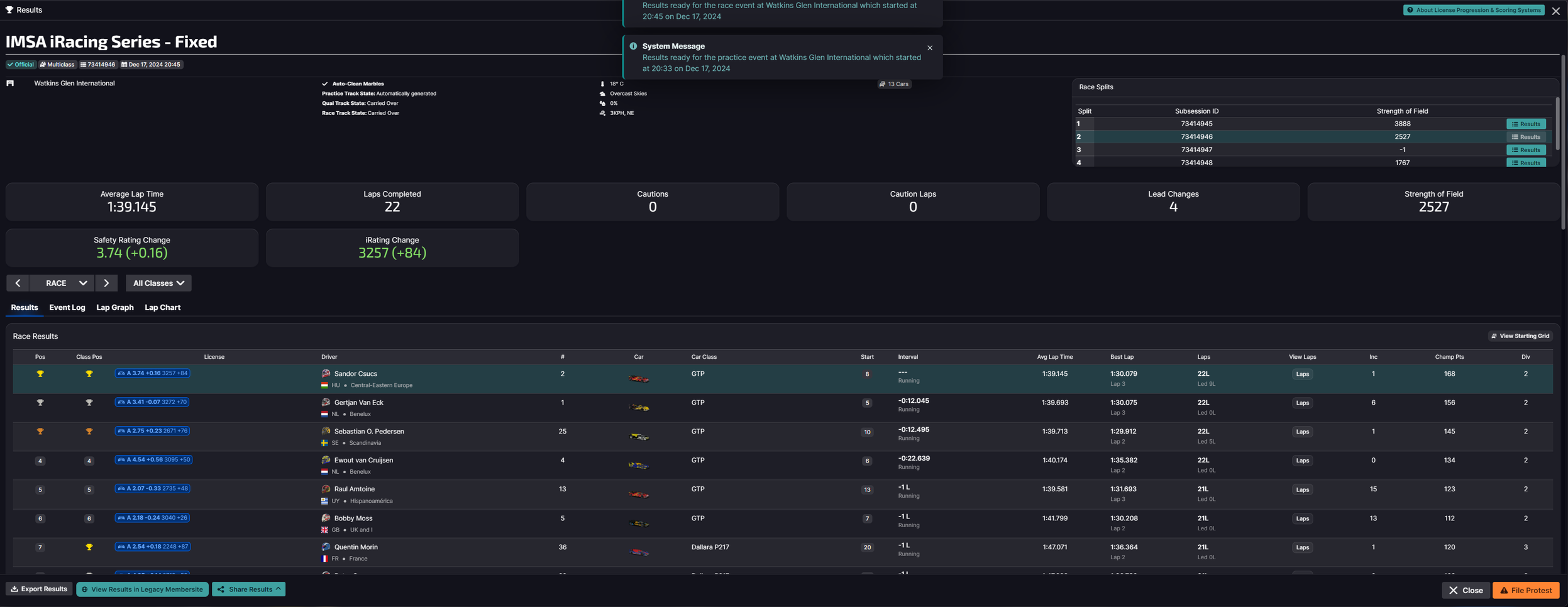Click Ewout van Cruijsen helmet icon

click(x=326, y=460)
